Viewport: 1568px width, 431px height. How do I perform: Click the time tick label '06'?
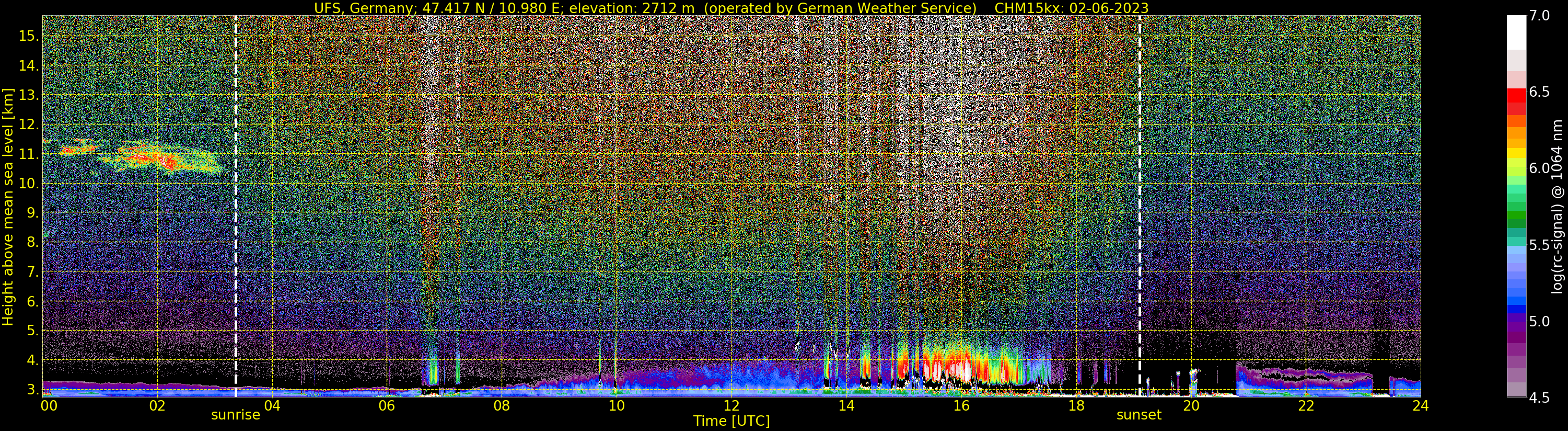click(x=387, y=405)
